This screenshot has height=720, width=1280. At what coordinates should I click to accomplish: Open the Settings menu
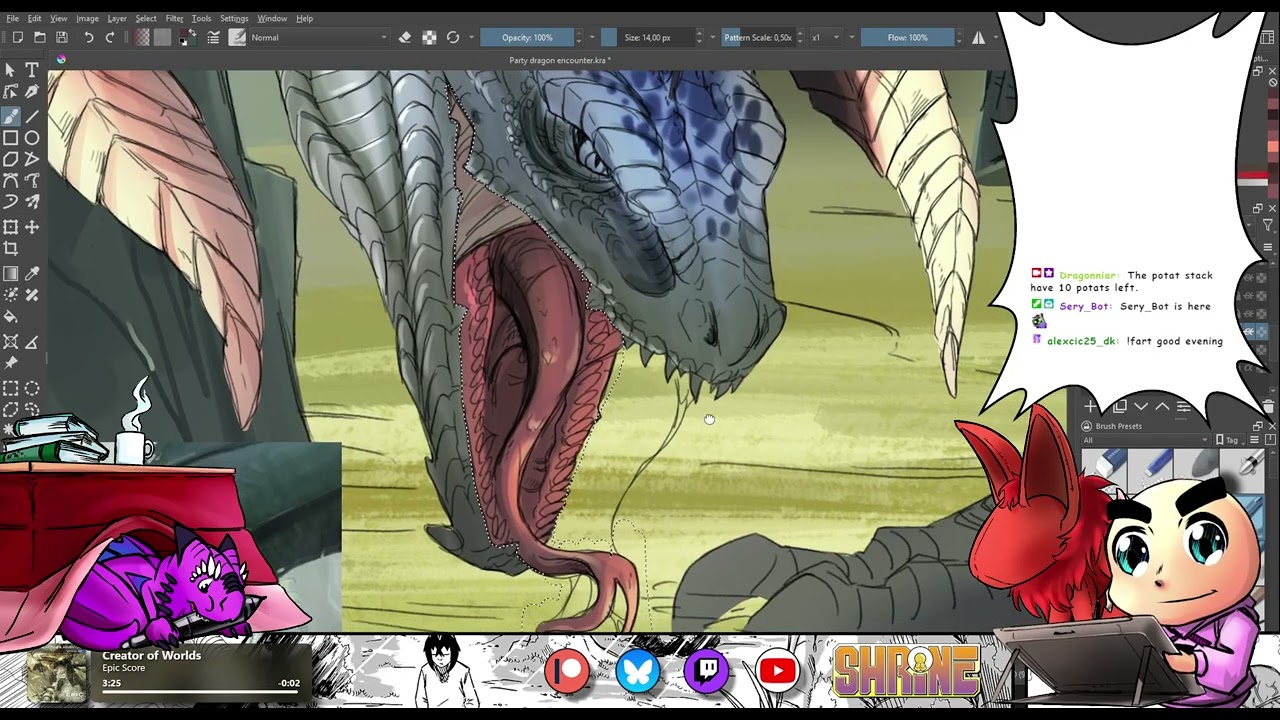point(234,18)
